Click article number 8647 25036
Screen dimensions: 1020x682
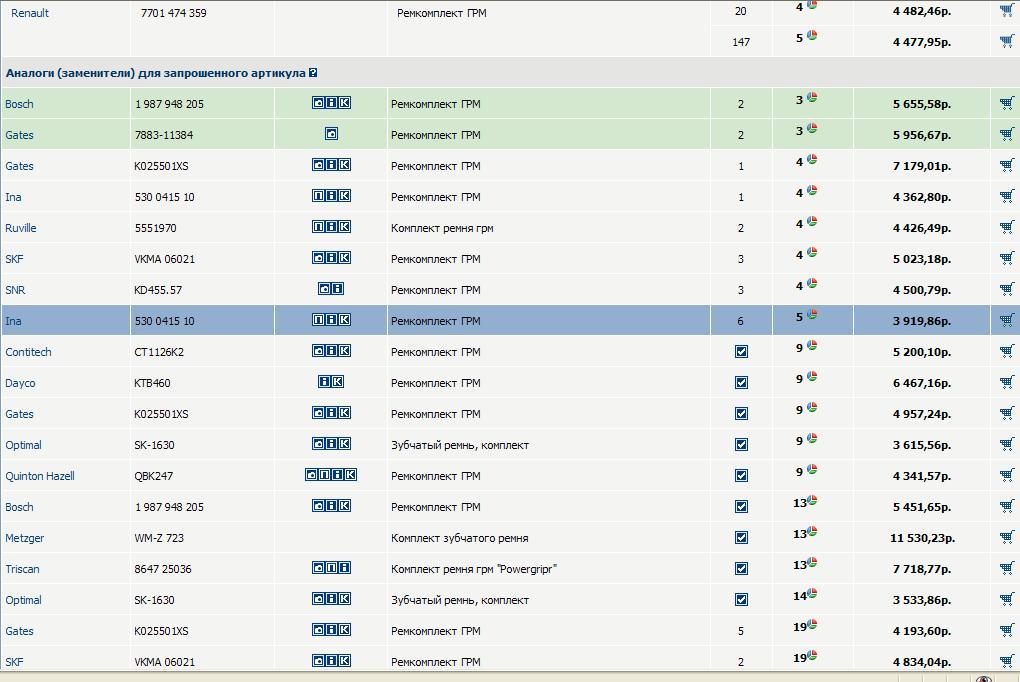(163, 569)
